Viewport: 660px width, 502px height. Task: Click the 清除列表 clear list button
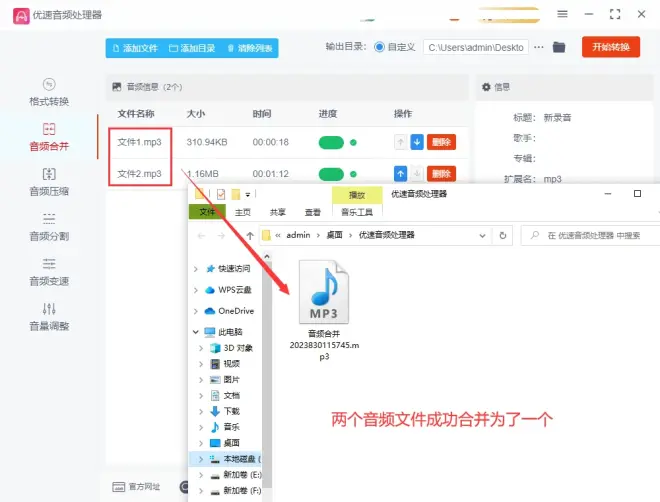(x=250, y=48)
